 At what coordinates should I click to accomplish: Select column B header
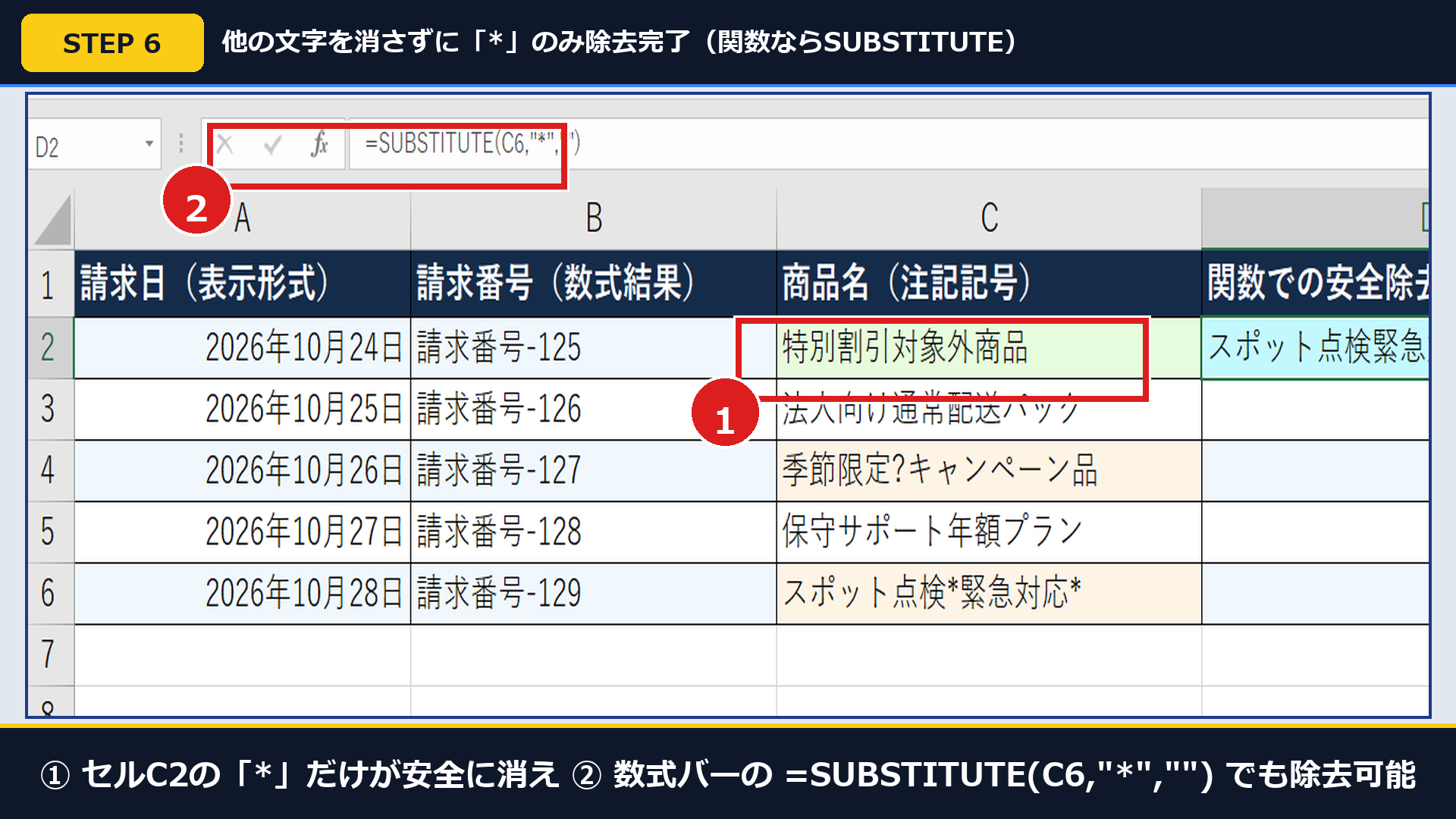tap(594, 218)
